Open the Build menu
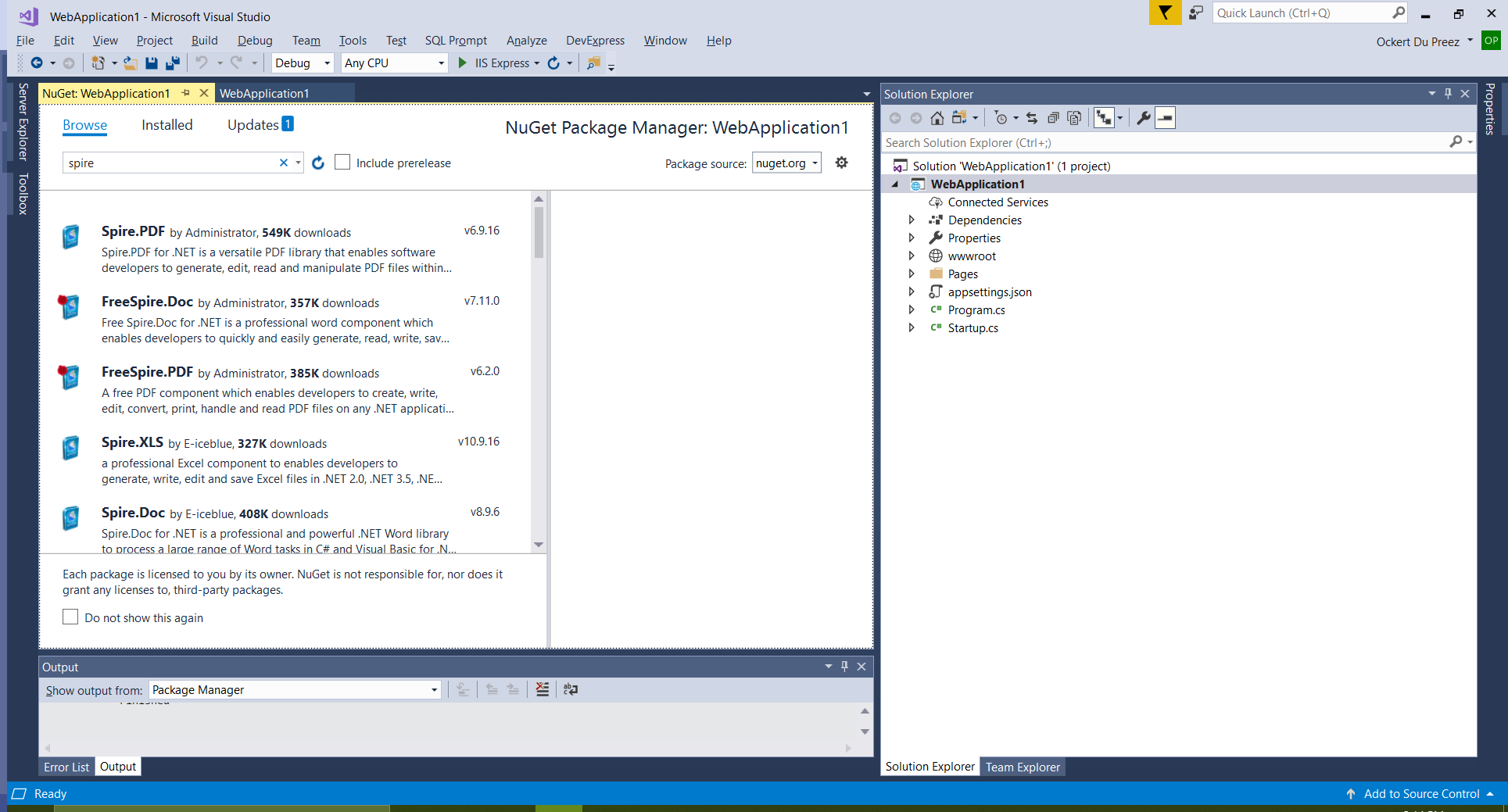The image size is (1508, 812). [204, 41]
